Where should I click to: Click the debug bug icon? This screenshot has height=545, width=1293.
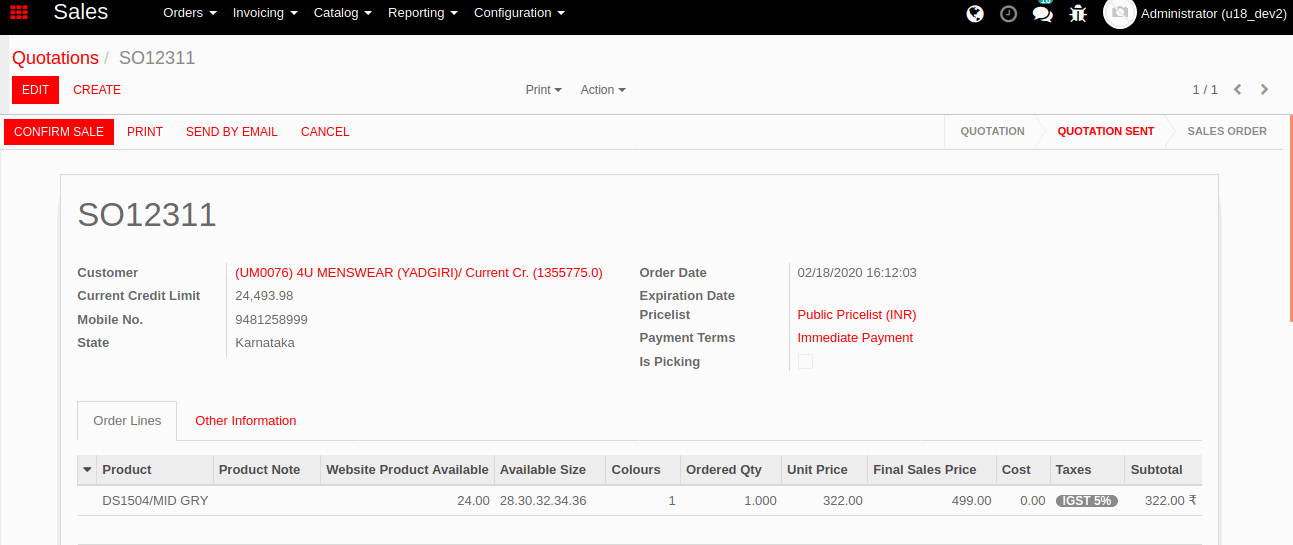click(x=1077, y=14)
